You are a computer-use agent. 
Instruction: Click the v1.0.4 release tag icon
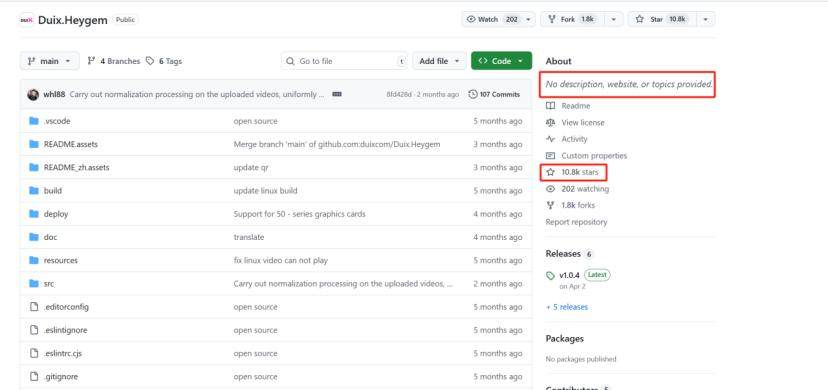click(551, 275)
